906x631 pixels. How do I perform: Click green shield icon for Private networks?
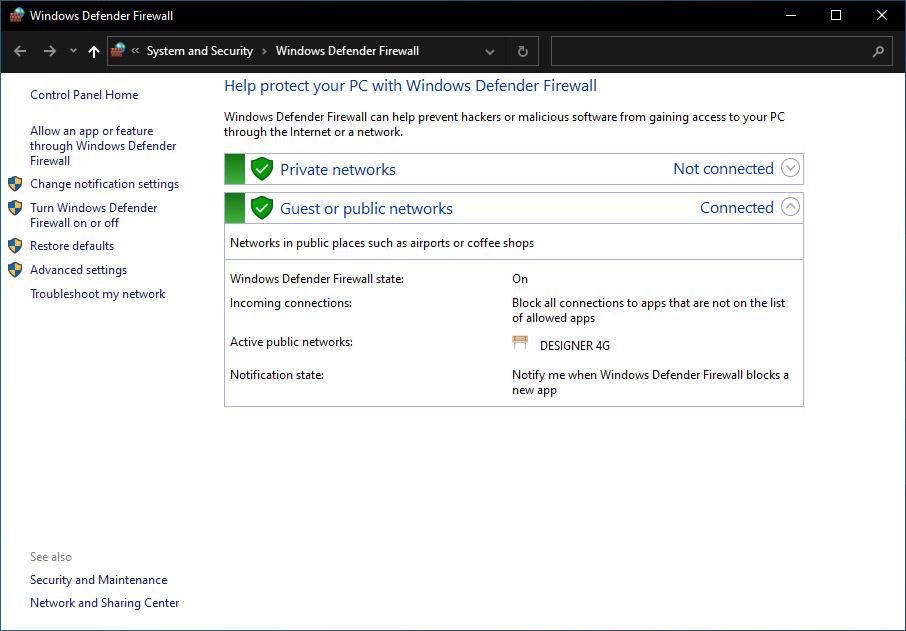point(262,169)
